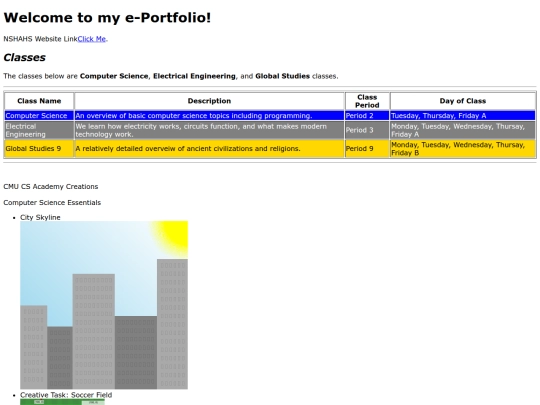Screen dimensions: 540x405
Task: Click the 'Period 9' cell
Action: [367, 148]
